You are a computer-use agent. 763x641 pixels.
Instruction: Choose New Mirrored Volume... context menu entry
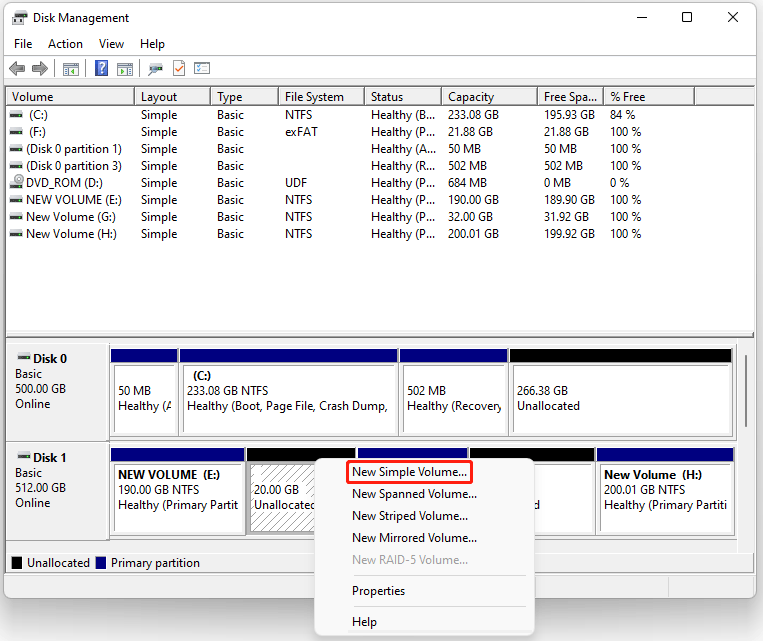pyautogui.click(x=415, y=538)
